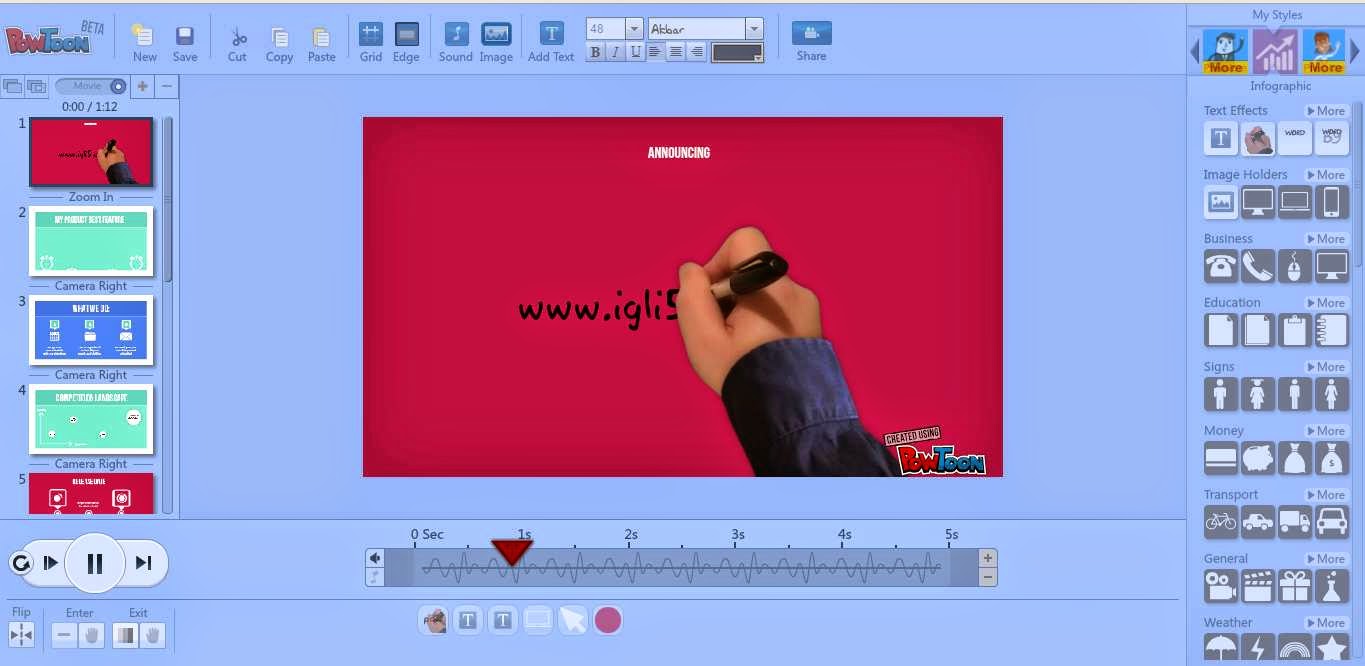This screenshot has width=1365, height=666.
Task: Select the Infographic style tab
Action: pos(1275,52)
